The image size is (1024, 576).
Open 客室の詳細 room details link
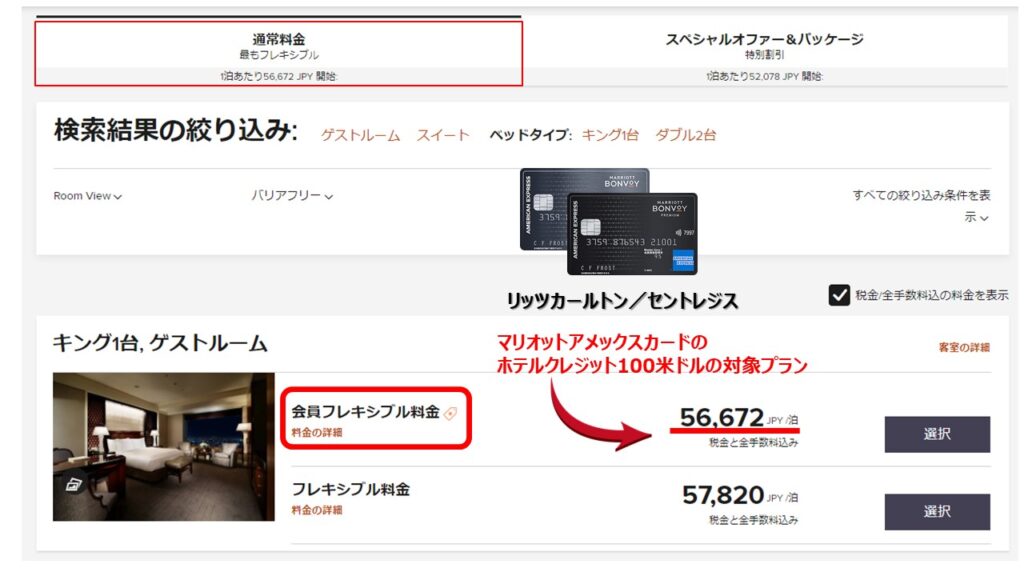(964, 347)
